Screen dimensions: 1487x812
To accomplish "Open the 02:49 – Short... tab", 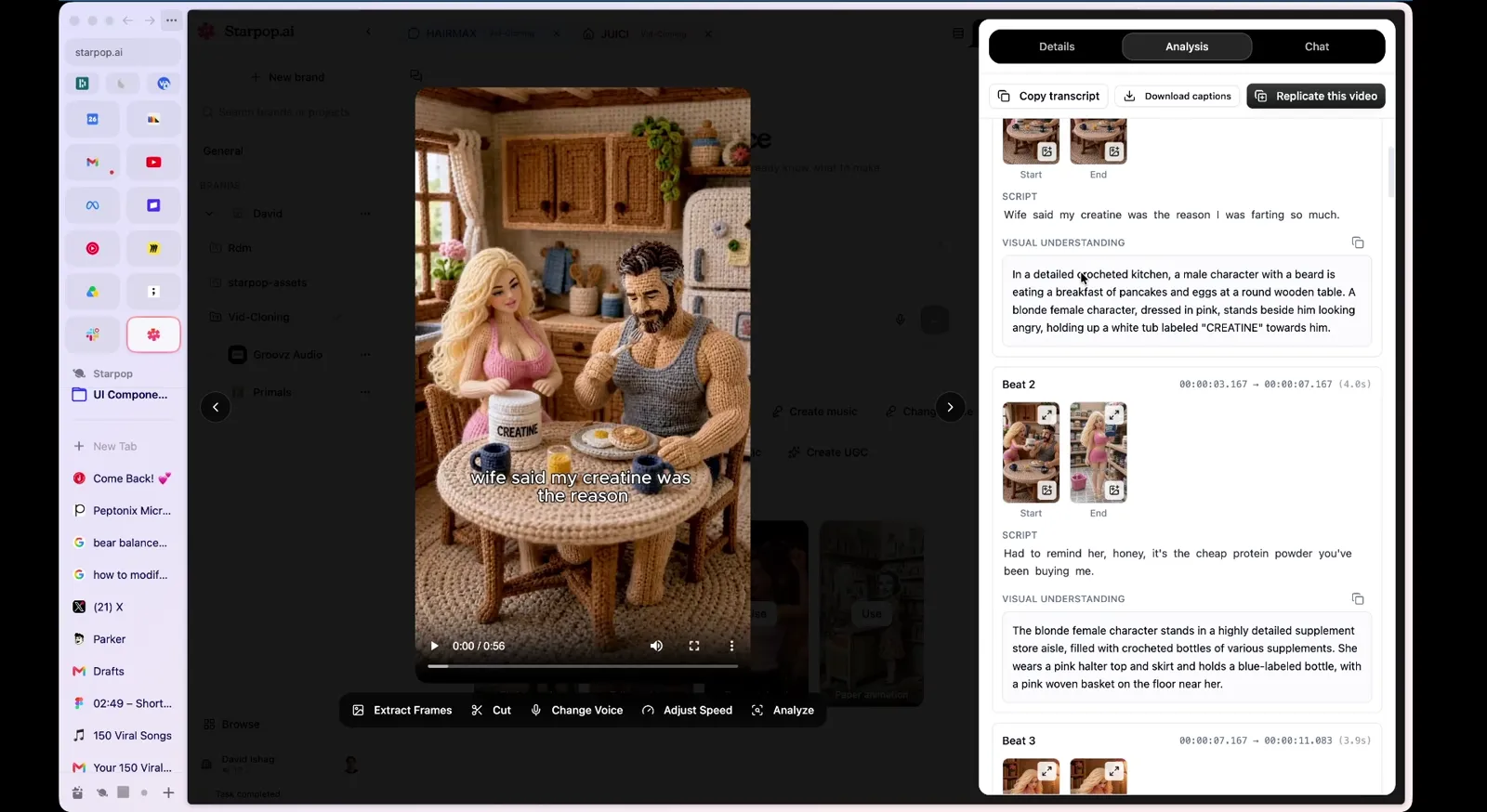I will point(123,703).
